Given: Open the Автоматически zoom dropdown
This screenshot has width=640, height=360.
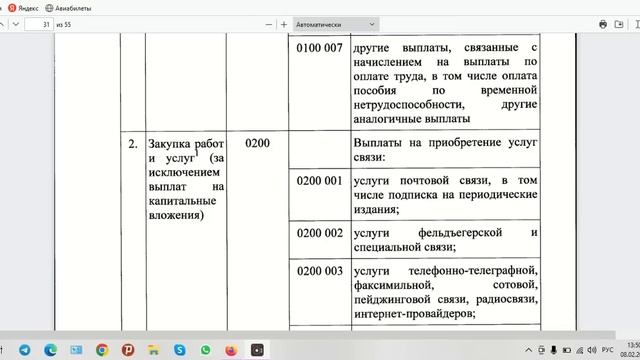Looking at the screenshot, I should (336, 24).
